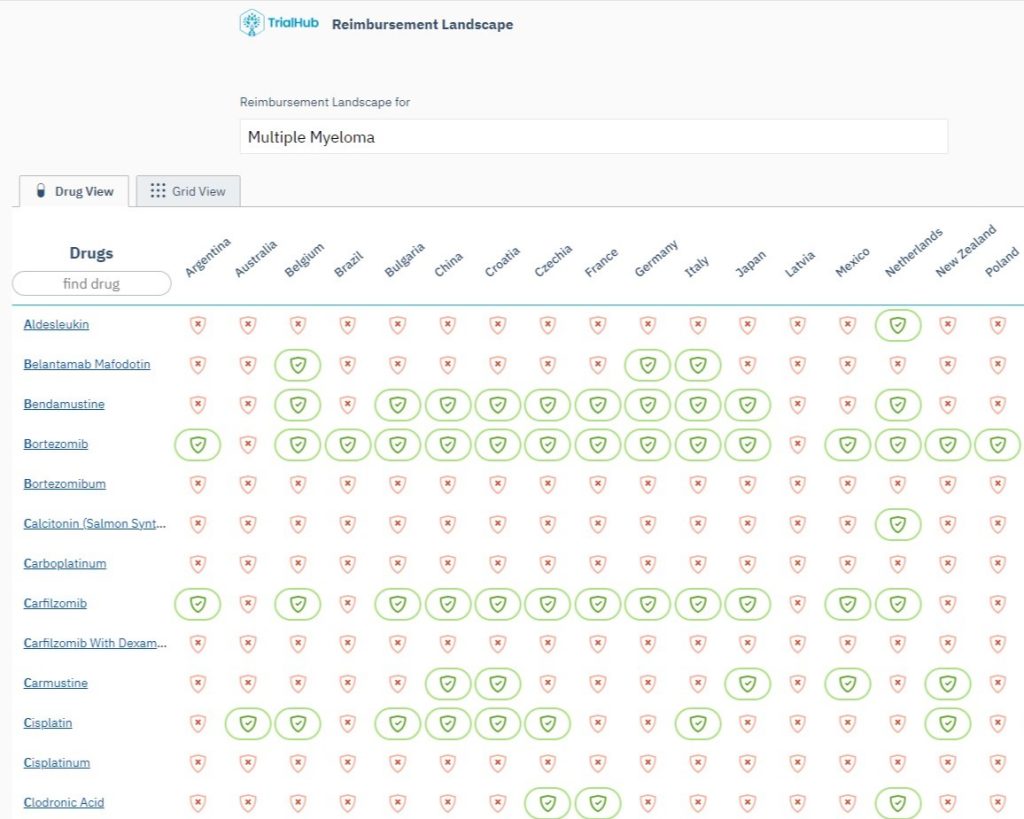
Task: Click Belantamab Mafodotin green shield under Belgium
Action: 297,365
